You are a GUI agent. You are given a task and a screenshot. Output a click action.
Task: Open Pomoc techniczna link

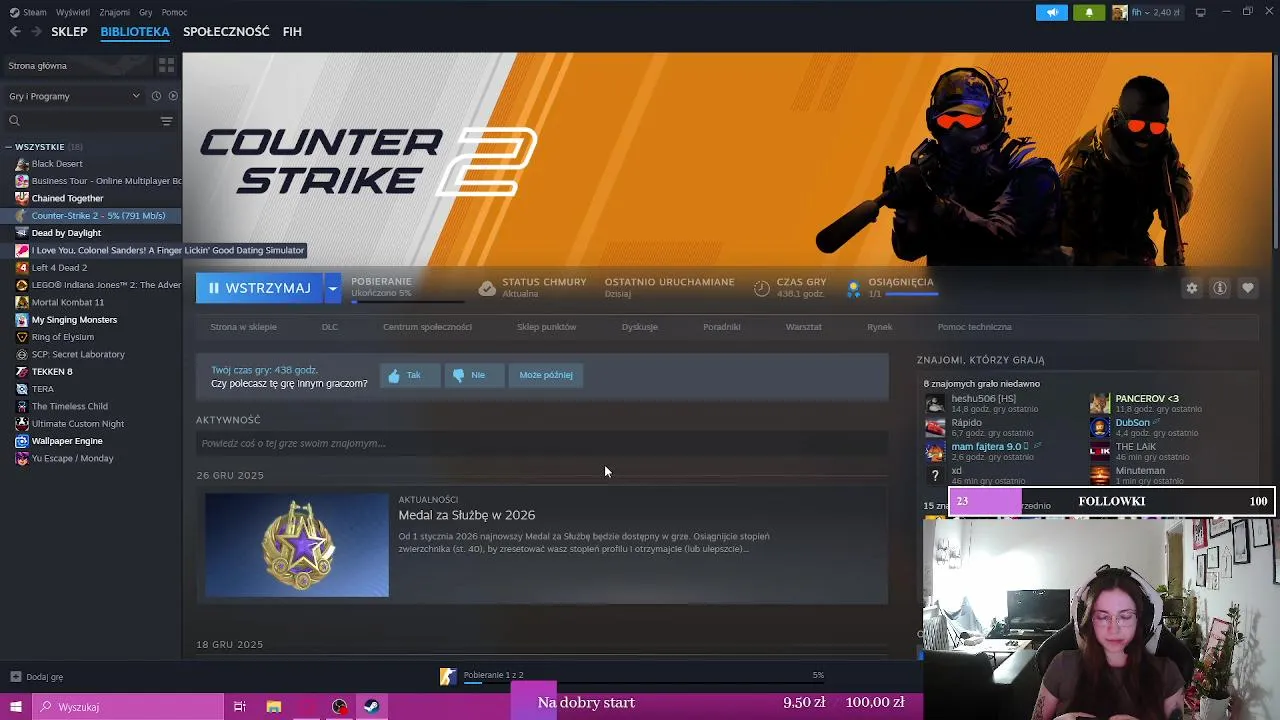975,327
